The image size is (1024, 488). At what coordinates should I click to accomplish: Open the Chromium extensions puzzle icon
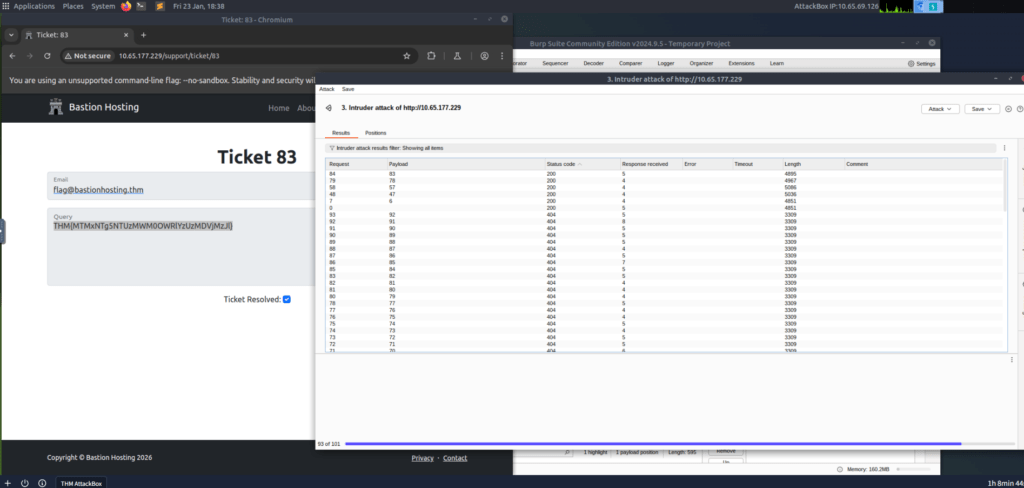tap(431, 56)
